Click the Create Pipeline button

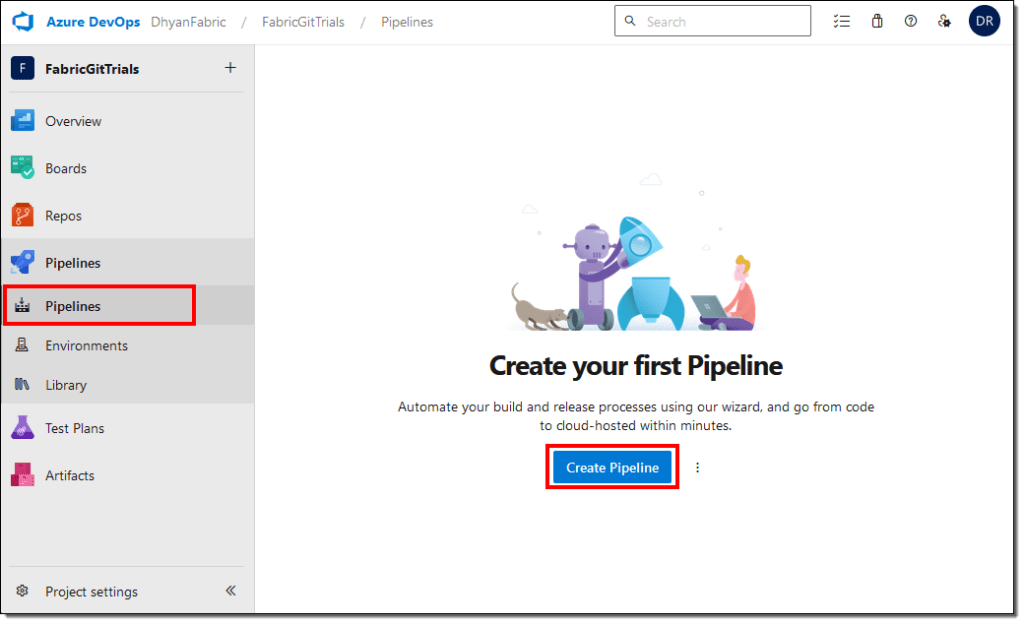[612, 467]
